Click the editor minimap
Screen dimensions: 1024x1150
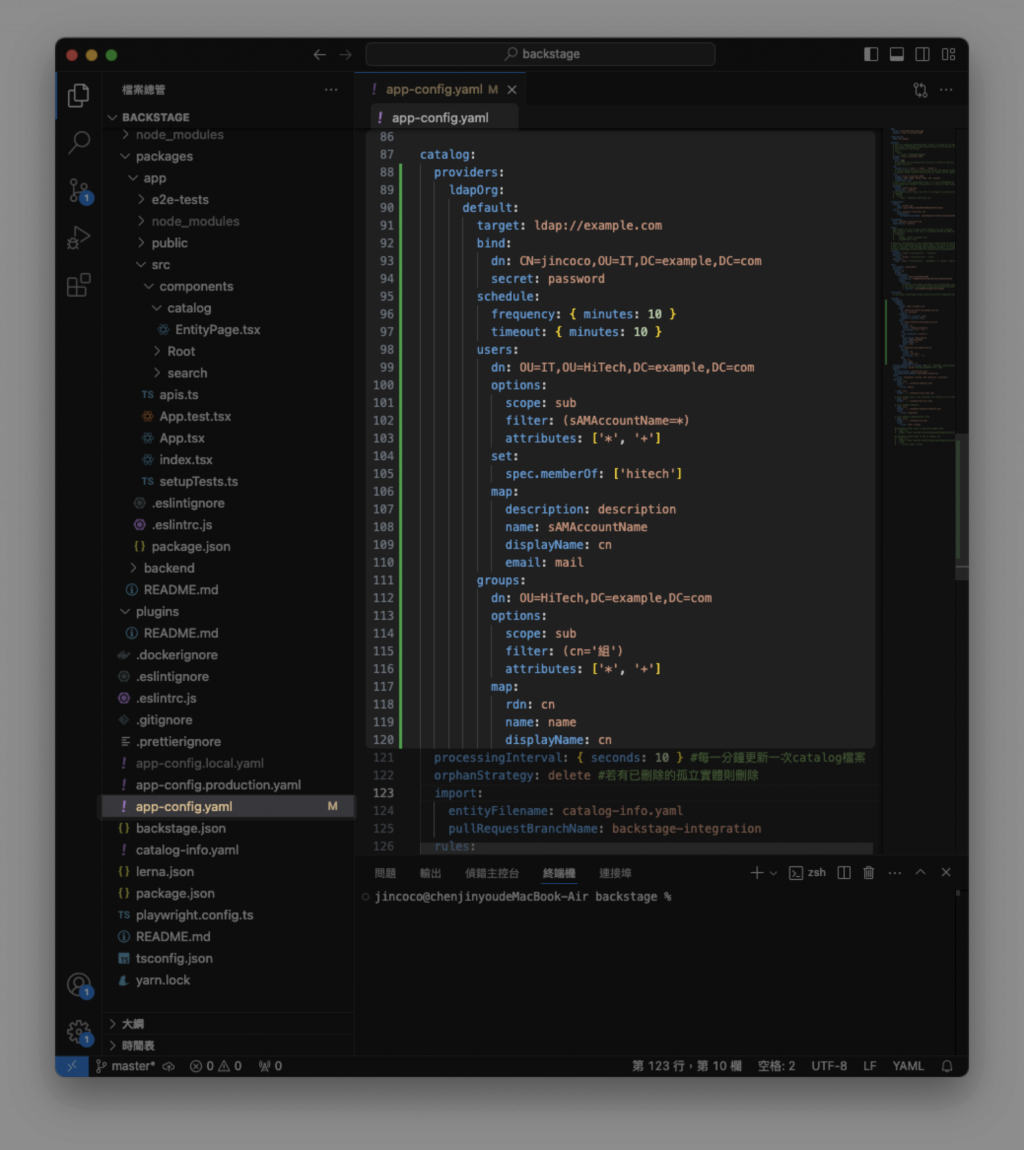(921, 286)
